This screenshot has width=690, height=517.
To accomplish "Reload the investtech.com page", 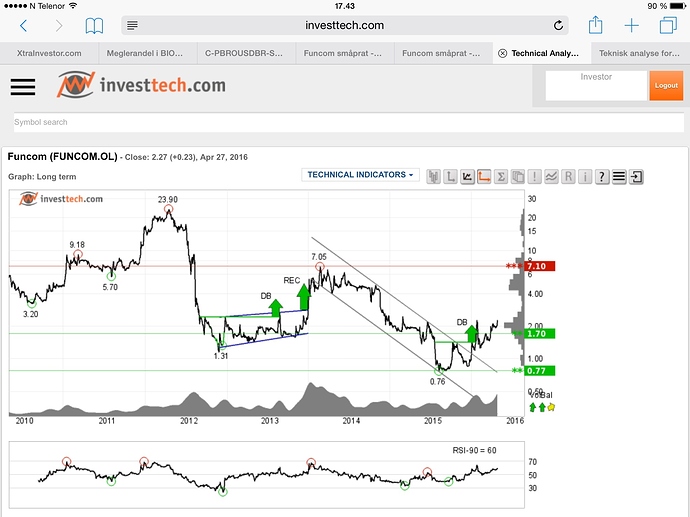I will pyautogui.click(x=558, y=26).
